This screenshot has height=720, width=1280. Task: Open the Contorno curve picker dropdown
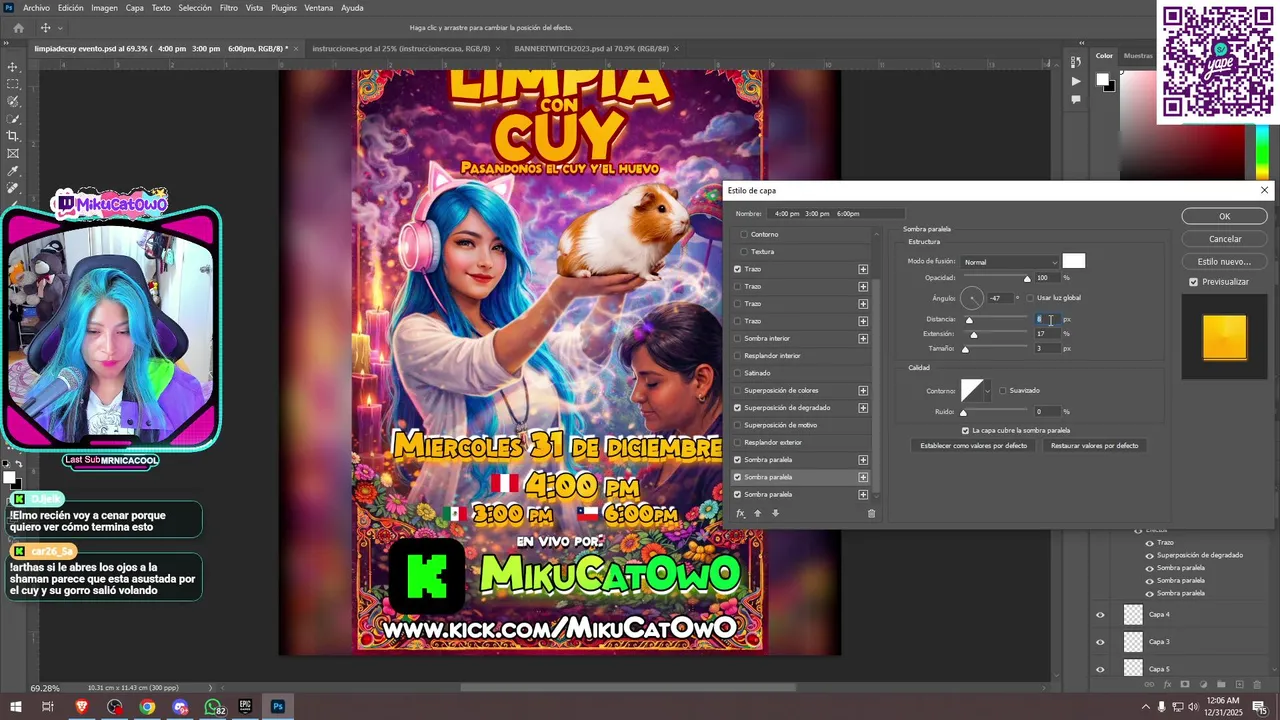(x=987, y=391)
